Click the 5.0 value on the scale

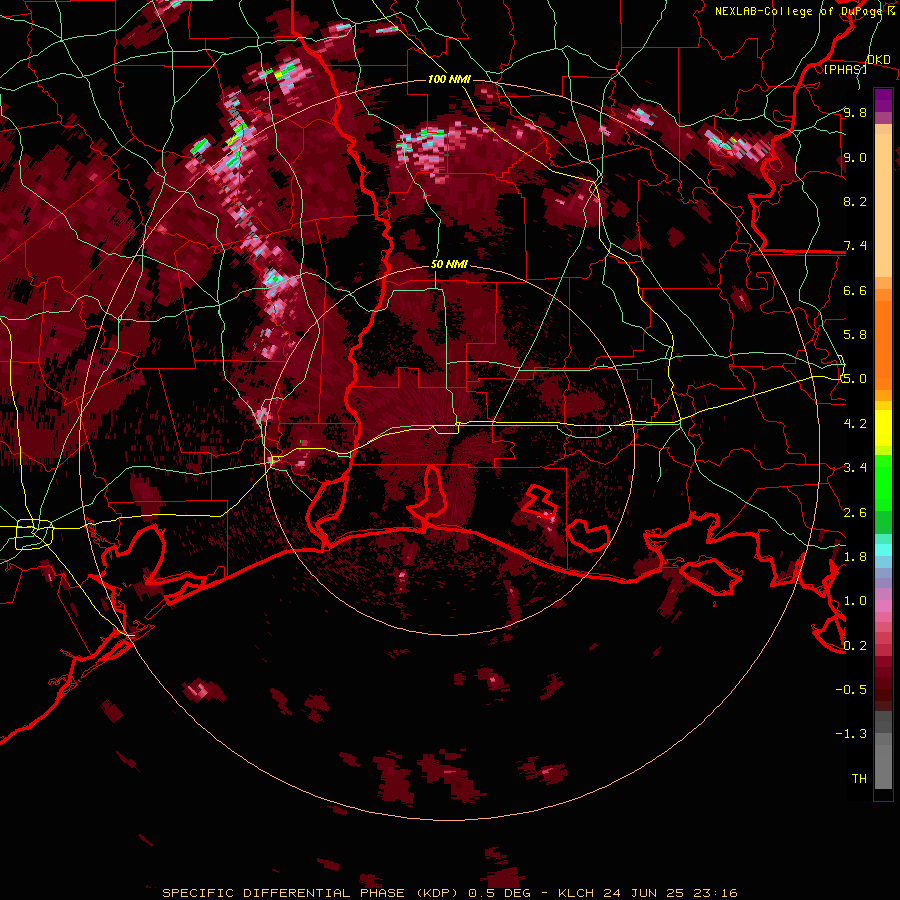pos(855,379)
